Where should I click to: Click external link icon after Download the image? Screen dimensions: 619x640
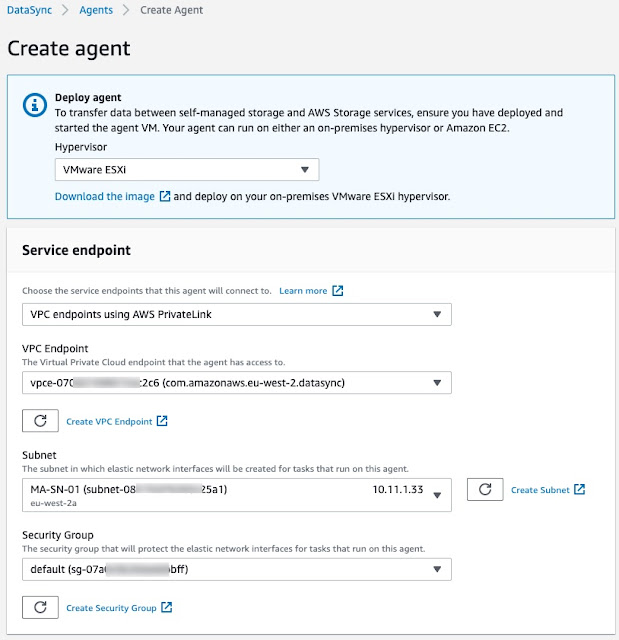click(x=164, y=197)
